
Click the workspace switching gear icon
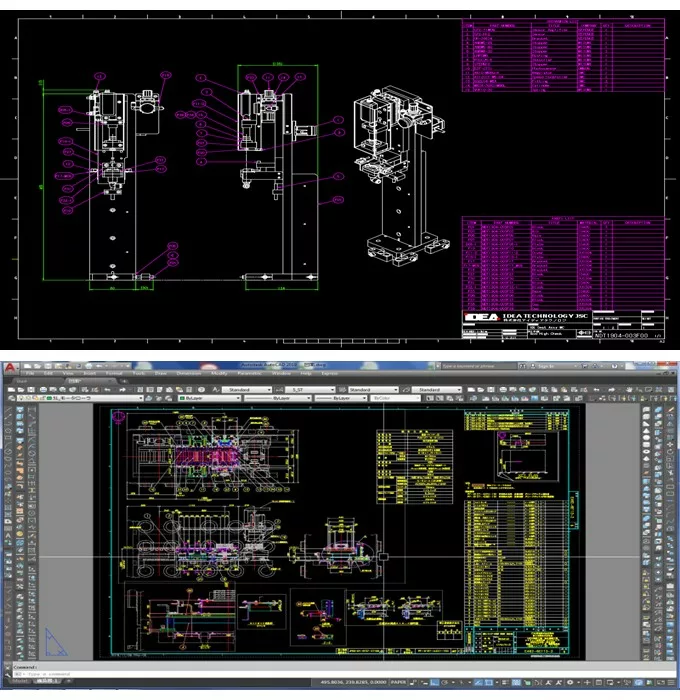[x=570, y=682]
